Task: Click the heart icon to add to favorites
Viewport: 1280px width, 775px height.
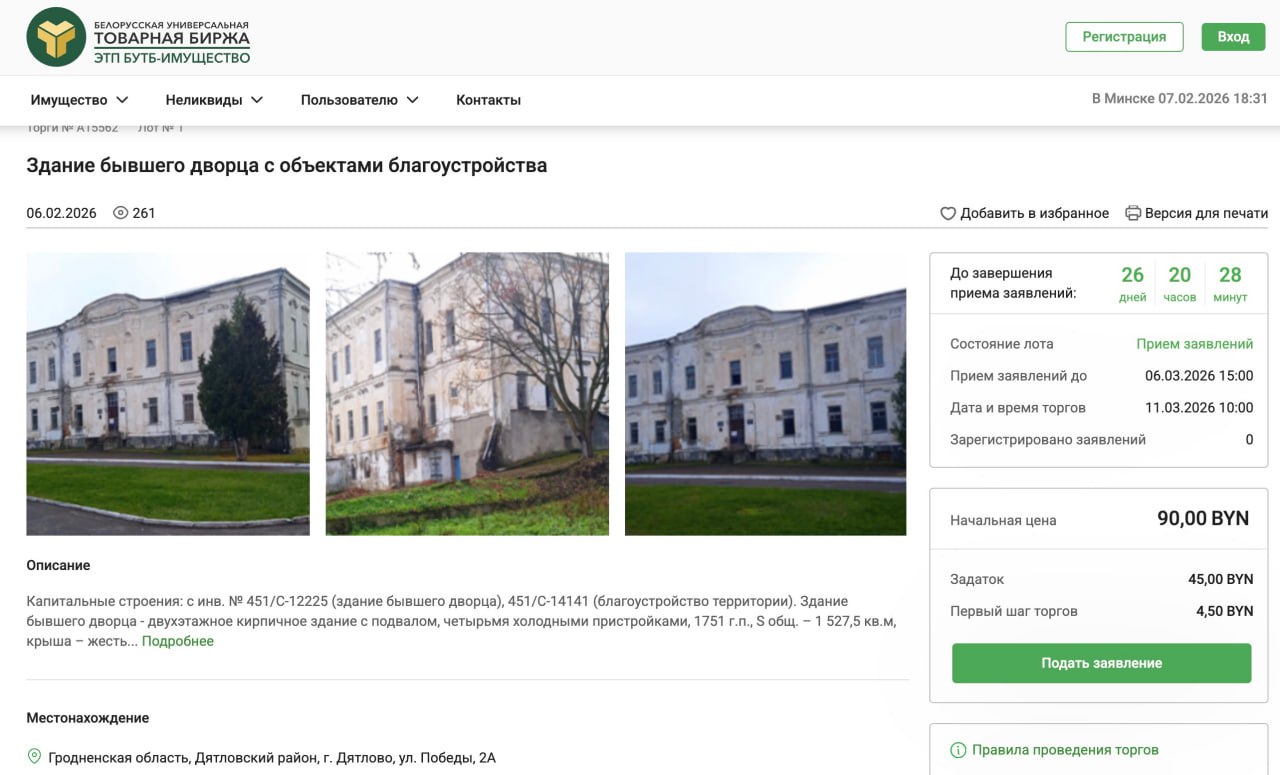Action: [x=948, y=213]
